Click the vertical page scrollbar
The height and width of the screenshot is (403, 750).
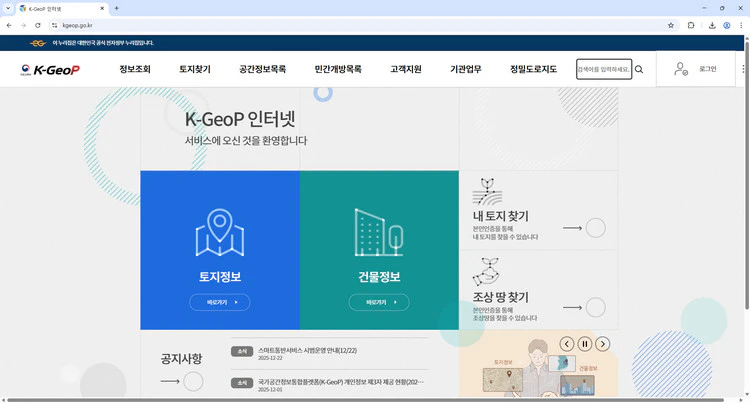pyautogui.click(x=747, y=175)
